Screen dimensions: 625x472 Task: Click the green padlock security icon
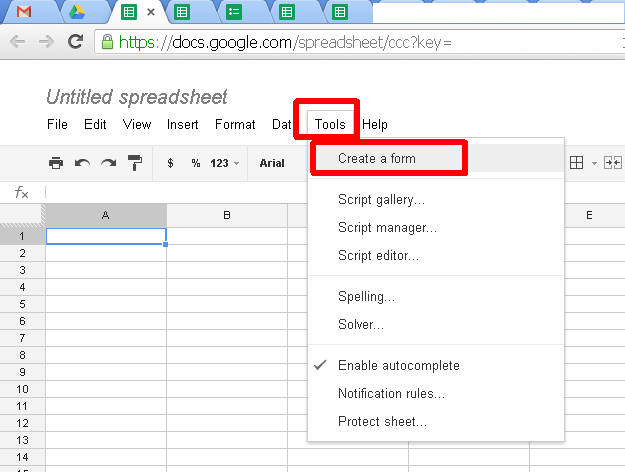click(107, 41)
